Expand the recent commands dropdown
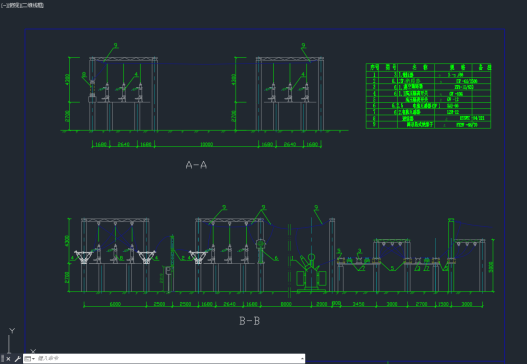Viewport: 527px width, 364px height. (x=30, y=359)
